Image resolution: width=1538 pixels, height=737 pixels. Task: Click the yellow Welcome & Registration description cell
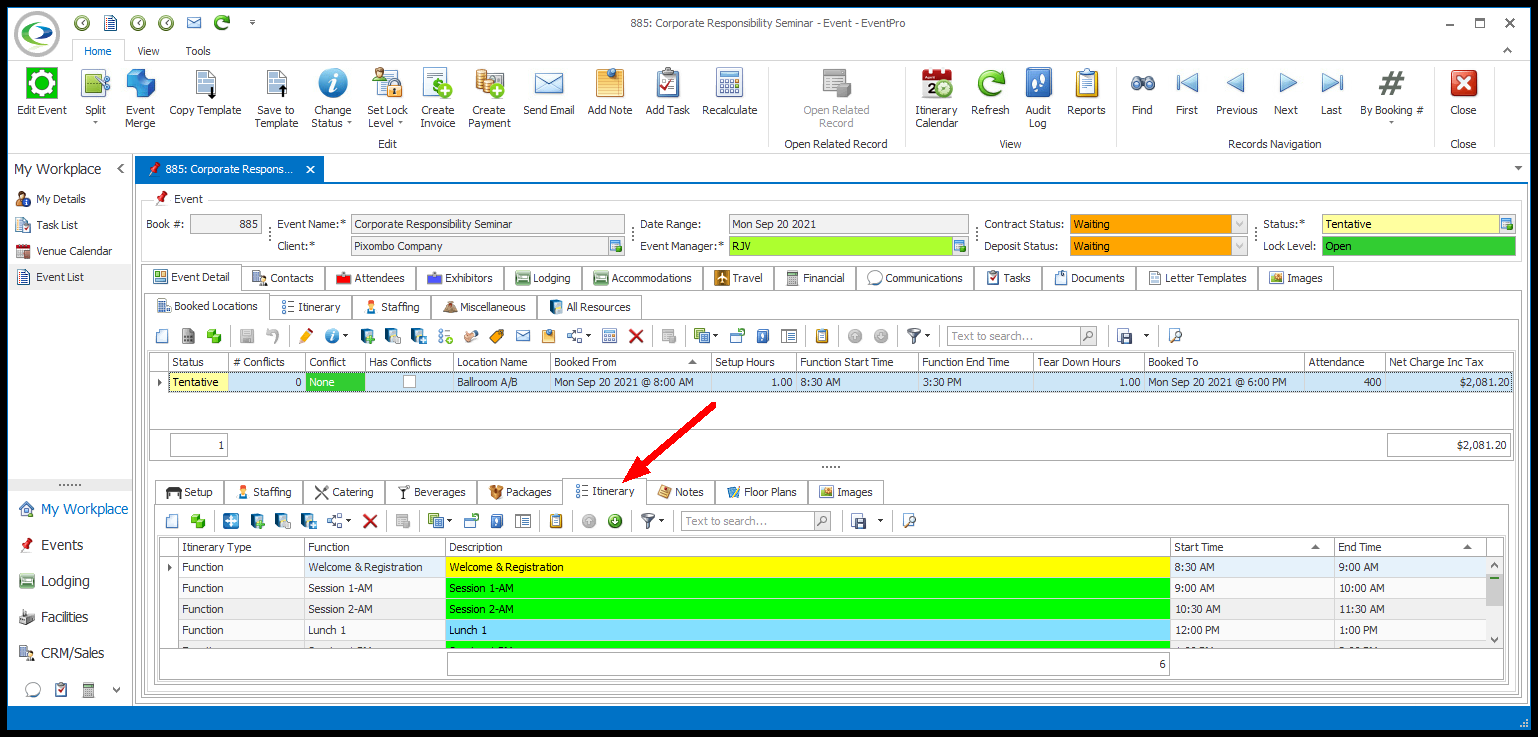click(x=807, y=567)
